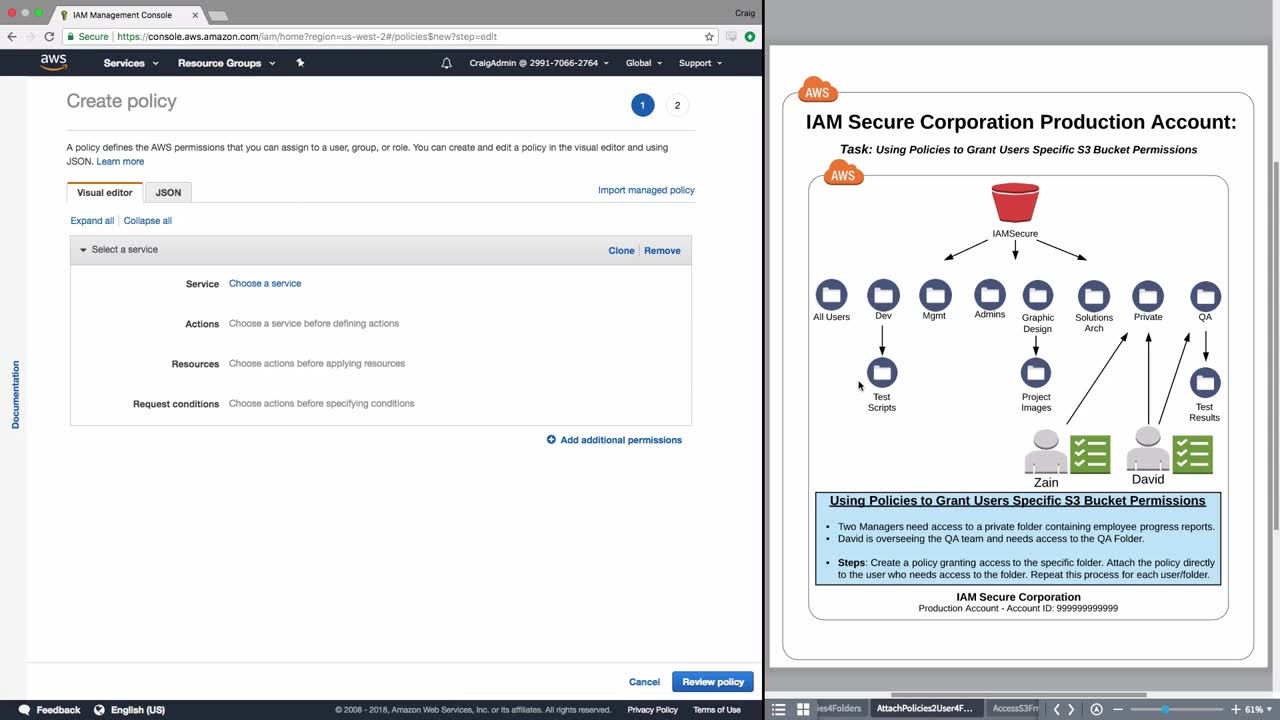Click Add additional permissions
The height and width of the screenshot is (720, 1280).
621,440
